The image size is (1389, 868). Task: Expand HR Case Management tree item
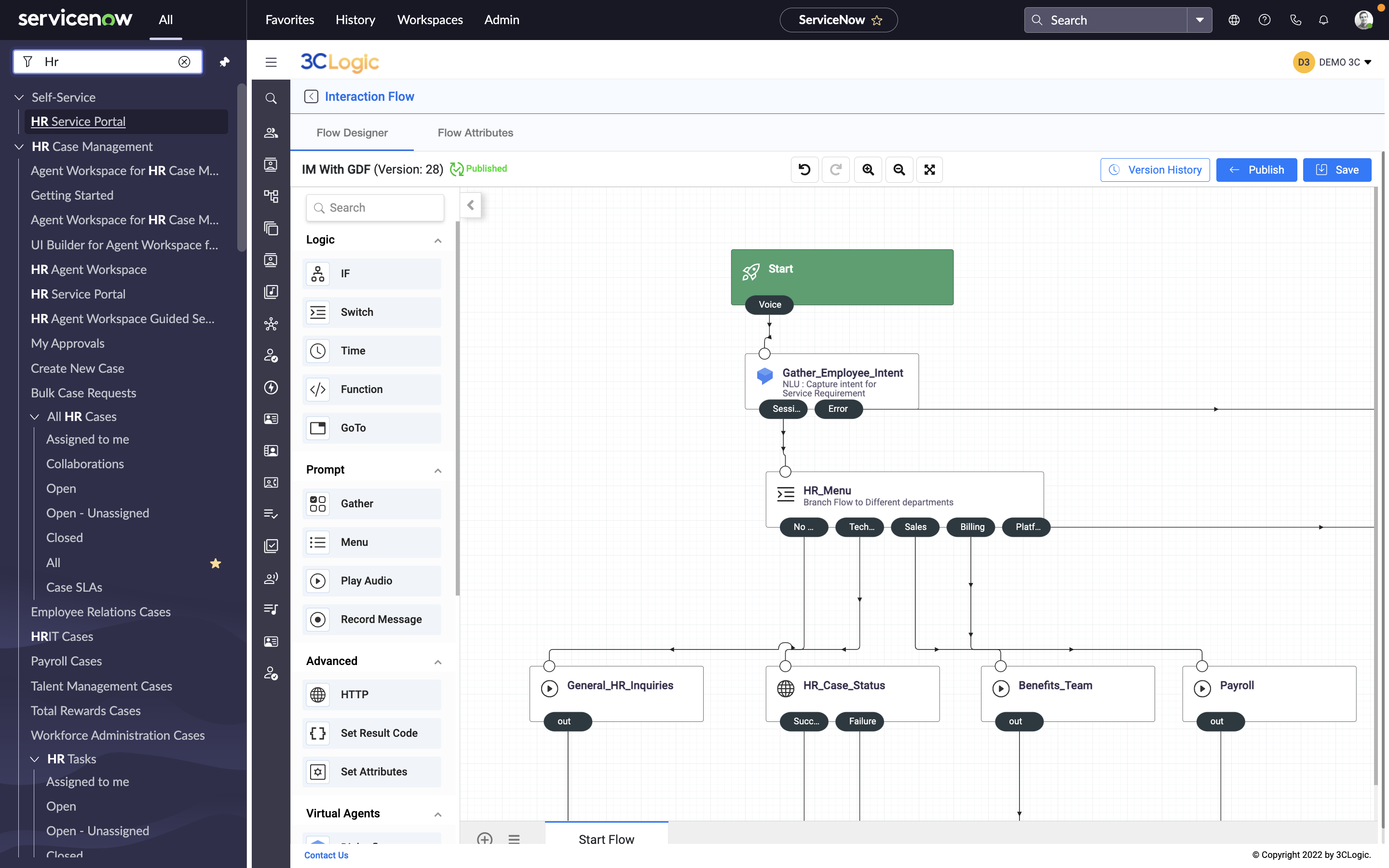[19, 146]
